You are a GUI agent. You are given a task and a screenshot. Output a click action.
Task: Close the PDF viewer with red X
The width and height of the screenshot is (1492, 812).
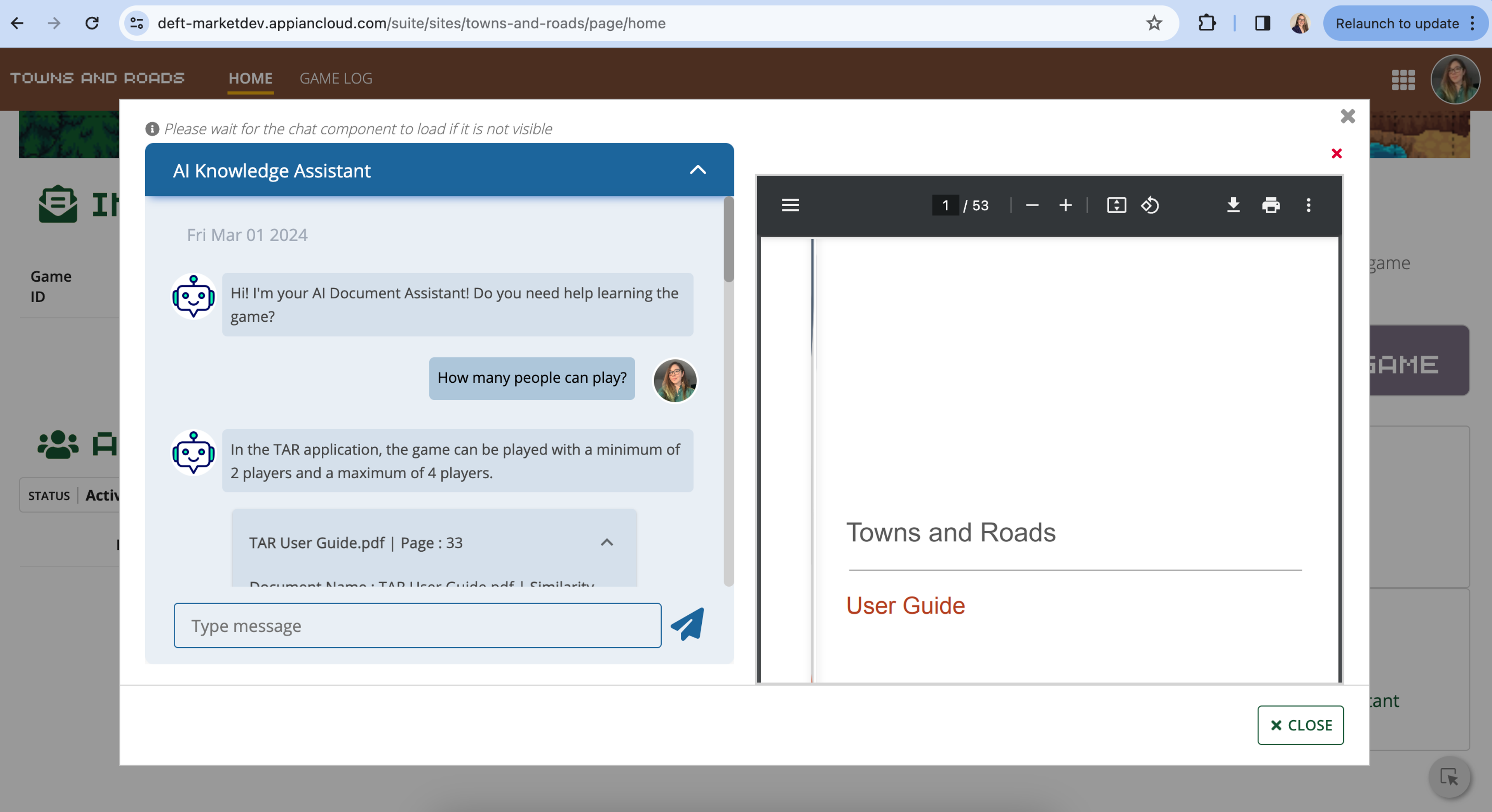click(x=1337, y=153)
